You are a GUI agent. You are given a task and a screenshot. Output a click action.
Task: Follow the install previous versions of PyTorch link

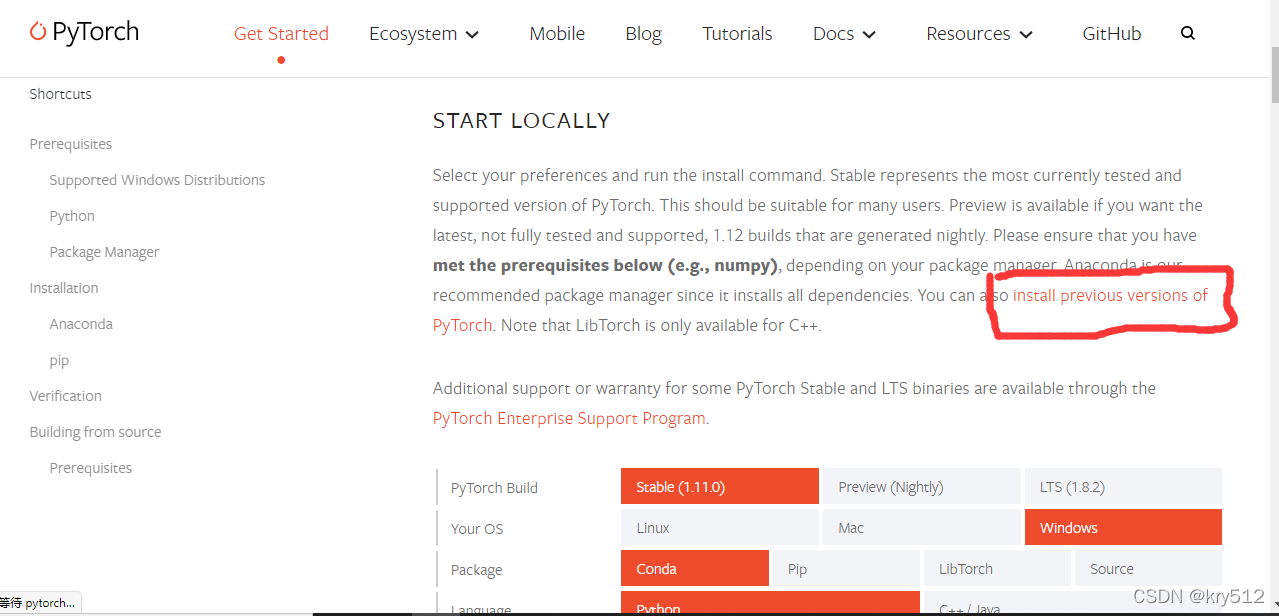(1110, 295)
